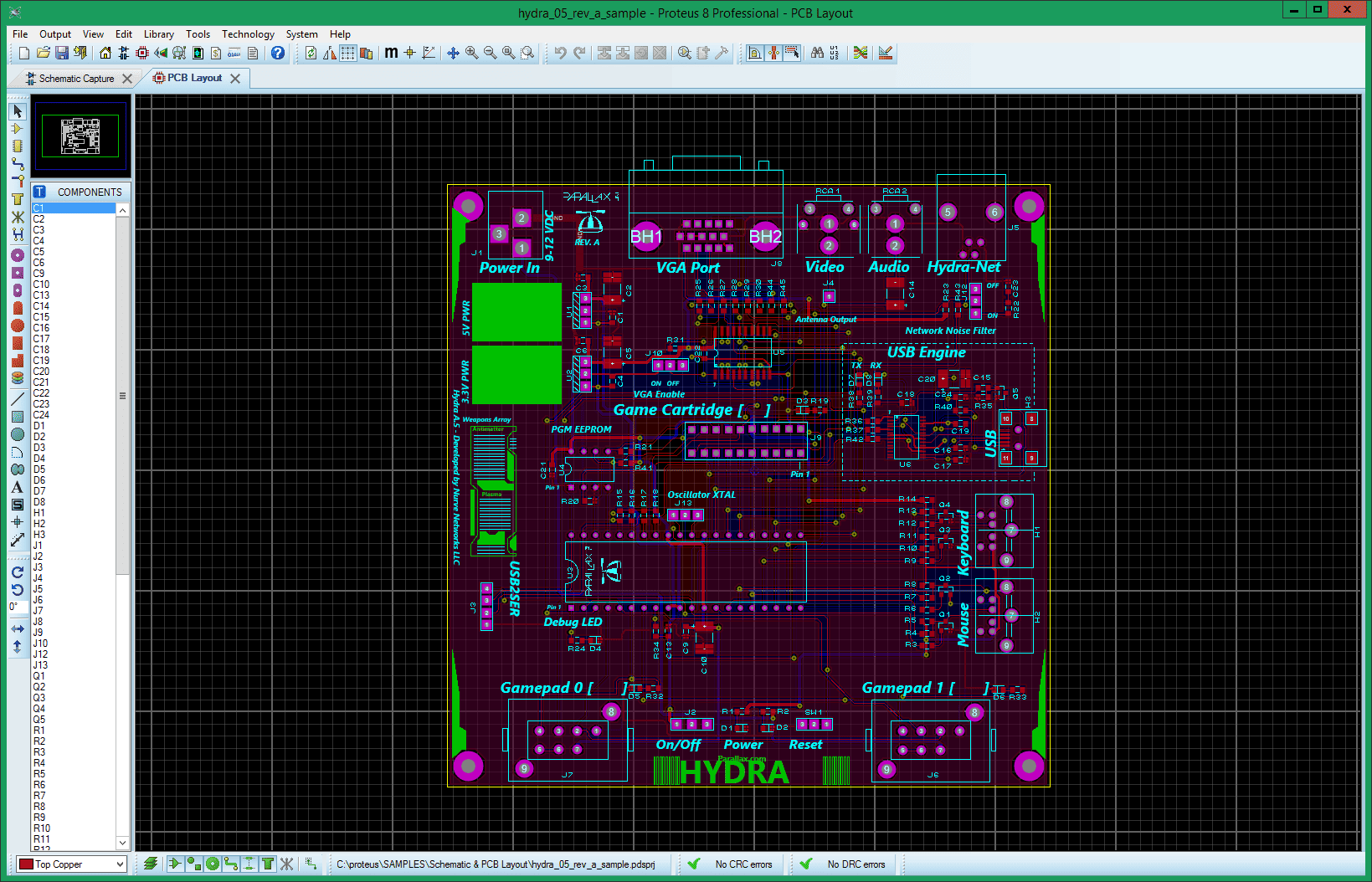1372x882 pixels.
Task: Click the rotate clockwise icon
Action: pos(17,572)
